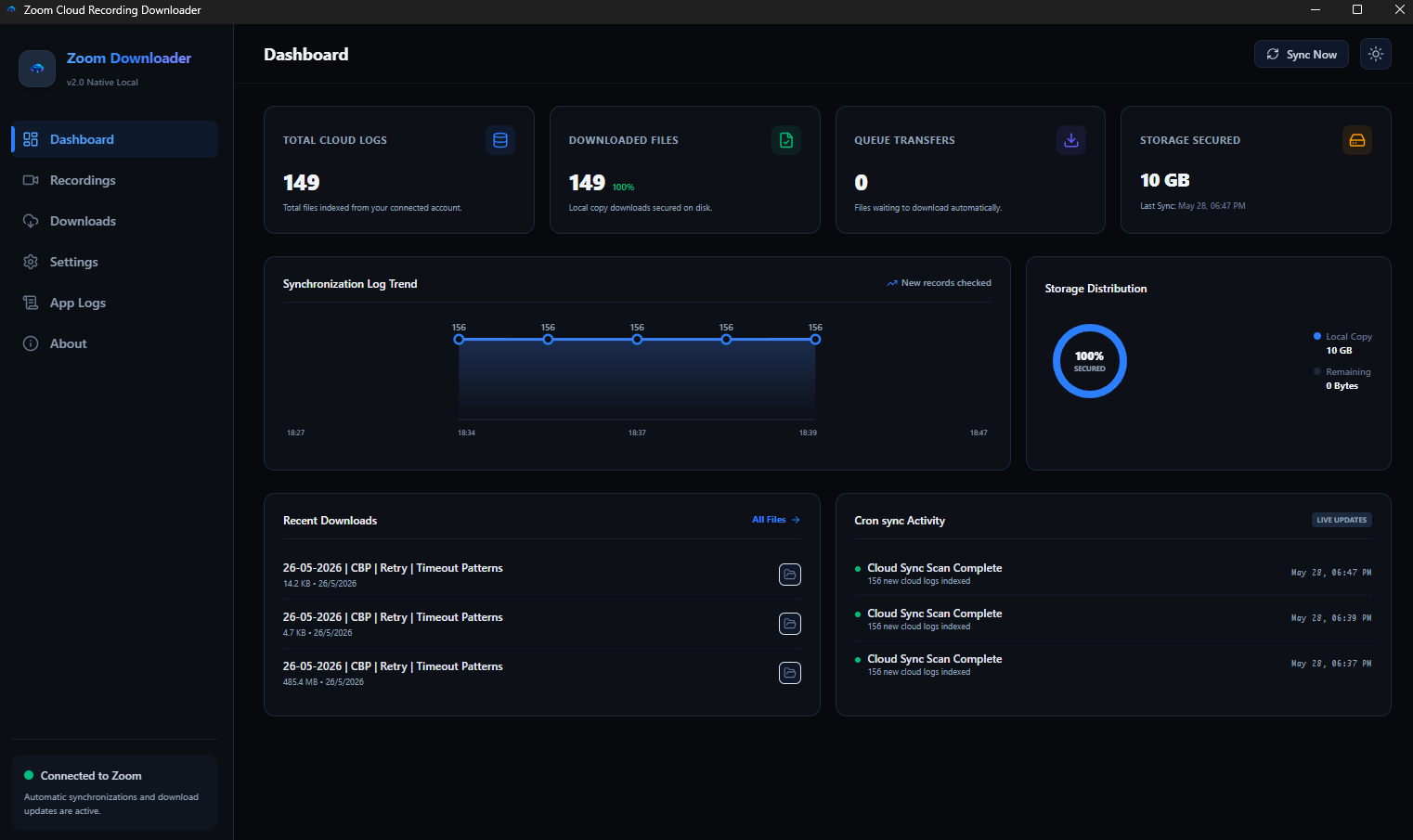Click the green 100% label beside Downloaded Files
Viewport: 1413px width, 840px height.
(623, 187)
